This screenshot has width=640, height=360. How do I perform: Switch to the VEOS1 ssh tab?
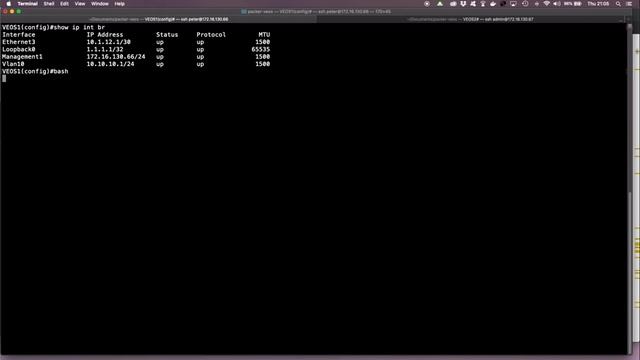point(159,19)
